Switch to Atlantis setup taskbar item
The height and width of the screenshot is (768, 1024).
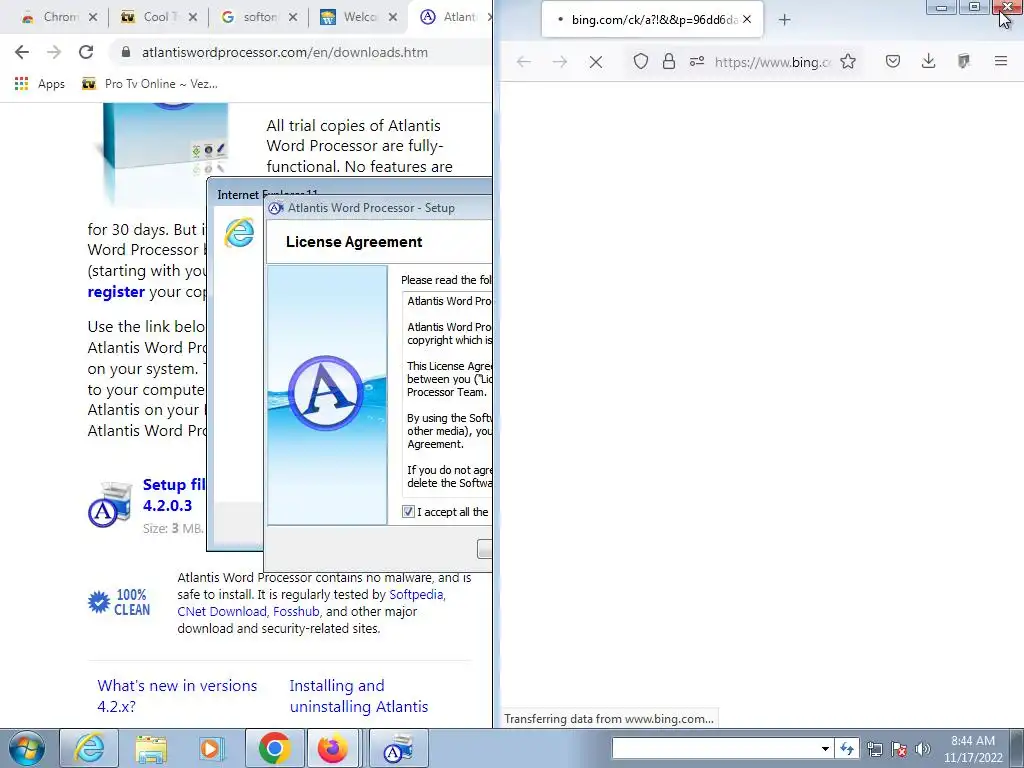pyautogui.click(x=398, y=748)
